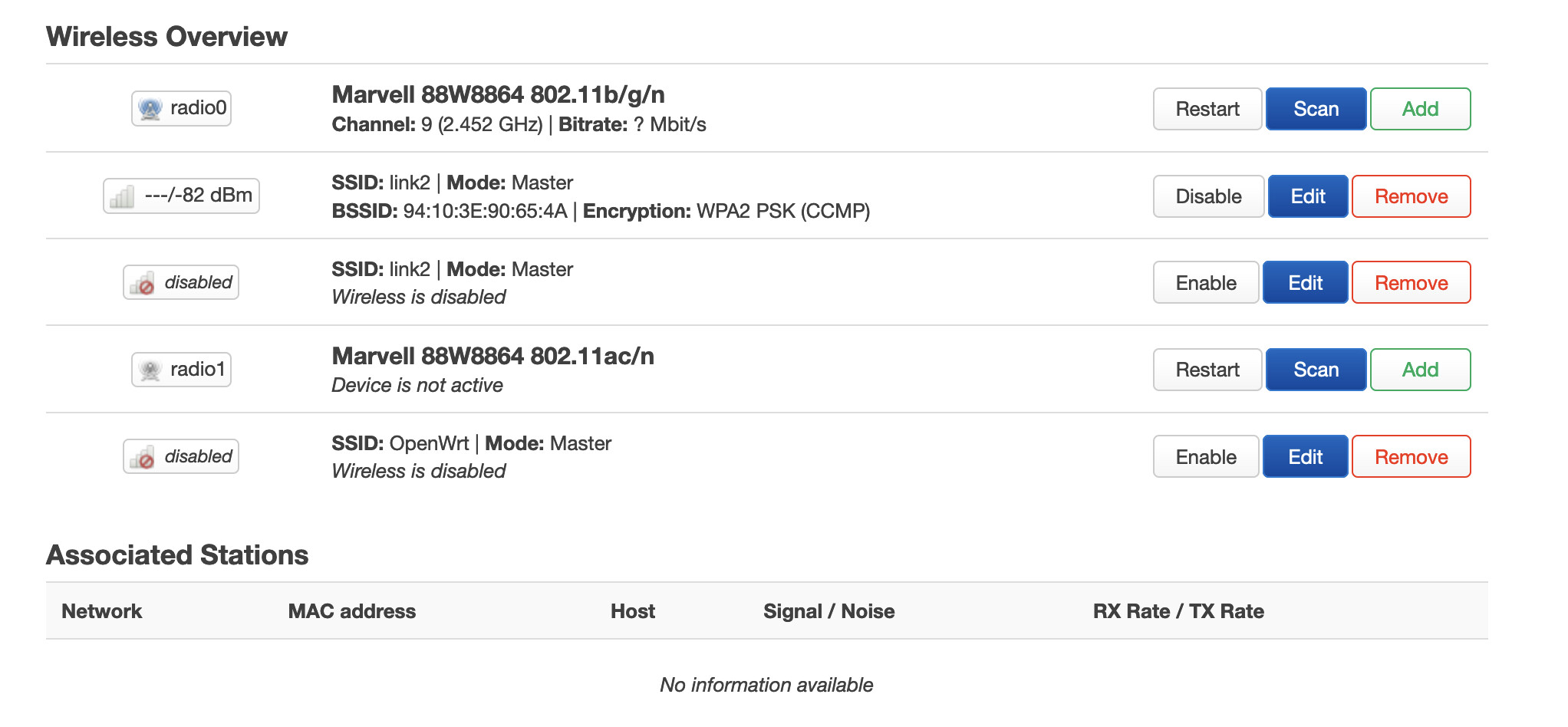This screenshot has width=1568, height=727.
Task: Scan for networks on radio0
Action: coord(1316,109)
